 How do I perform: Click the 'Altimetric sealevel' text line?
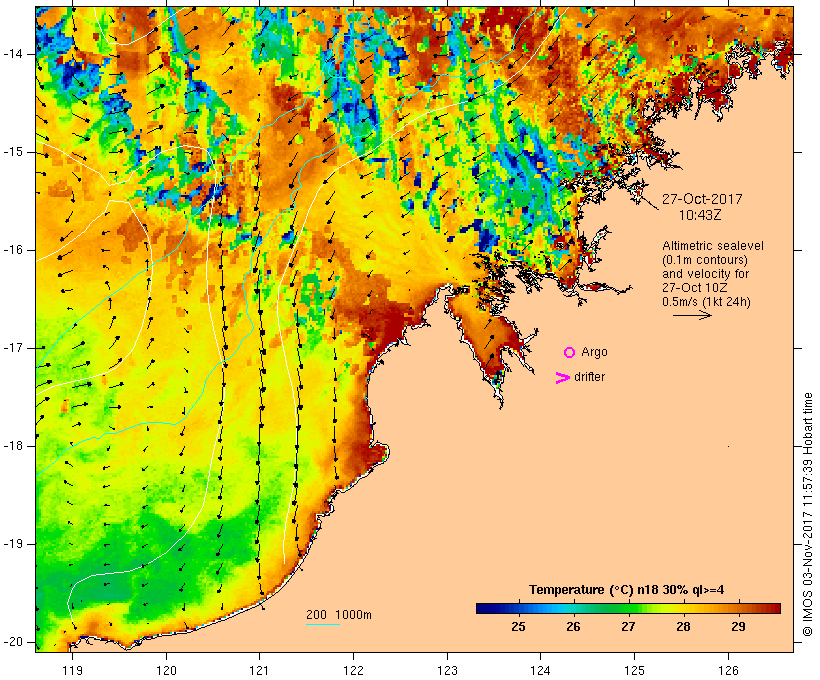coord(713,246)
